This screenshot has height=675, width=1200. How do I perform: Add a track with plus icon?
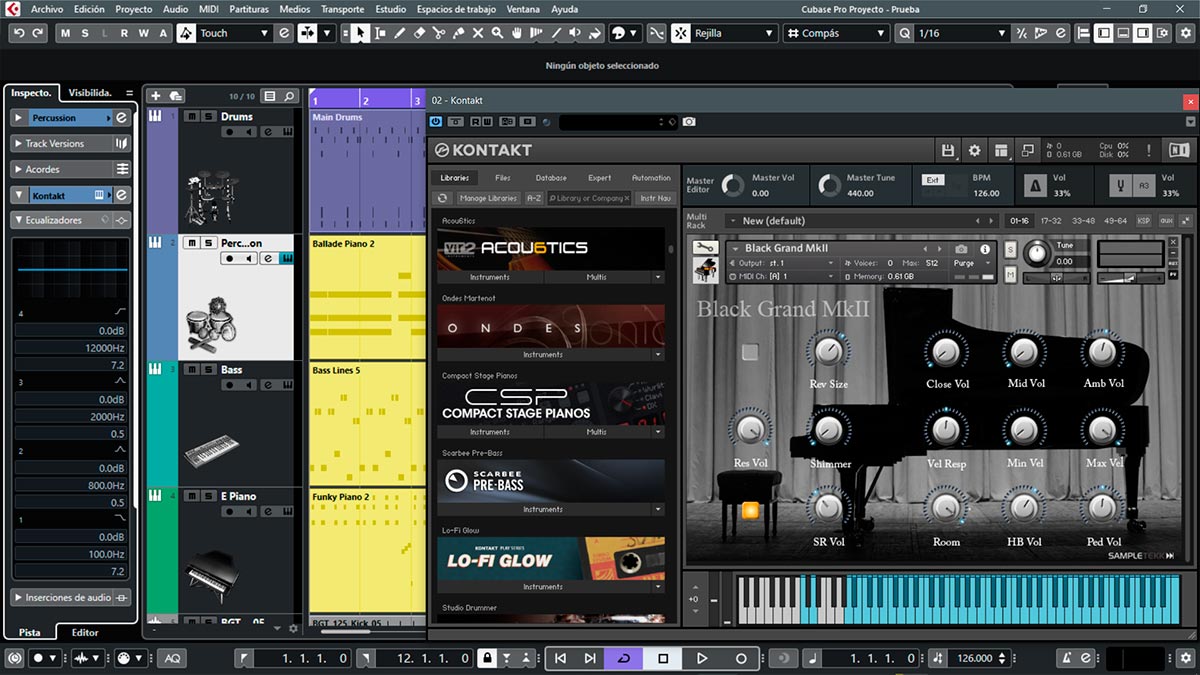click(x=155, y=96)
